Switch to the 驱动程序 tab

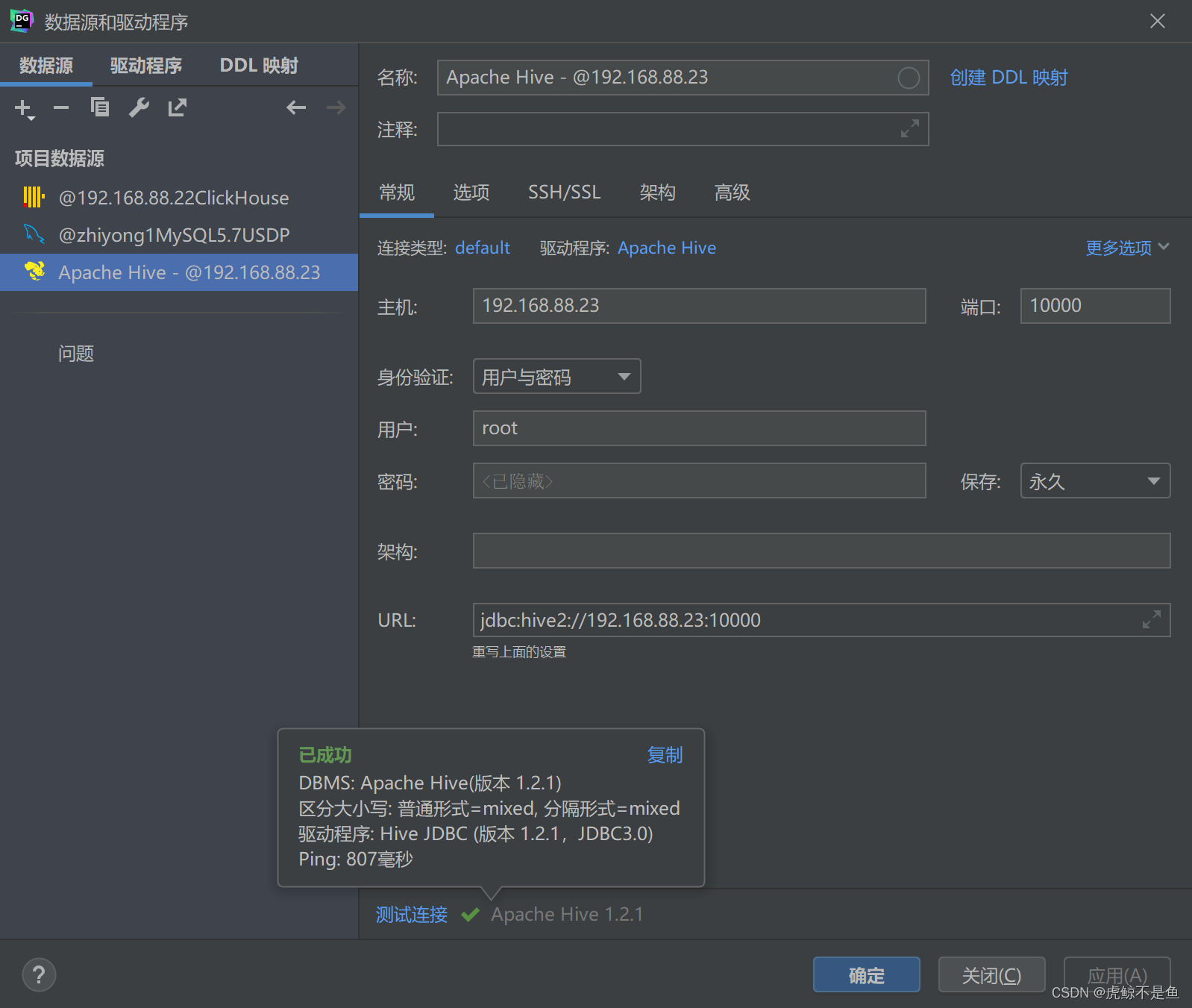146,66
